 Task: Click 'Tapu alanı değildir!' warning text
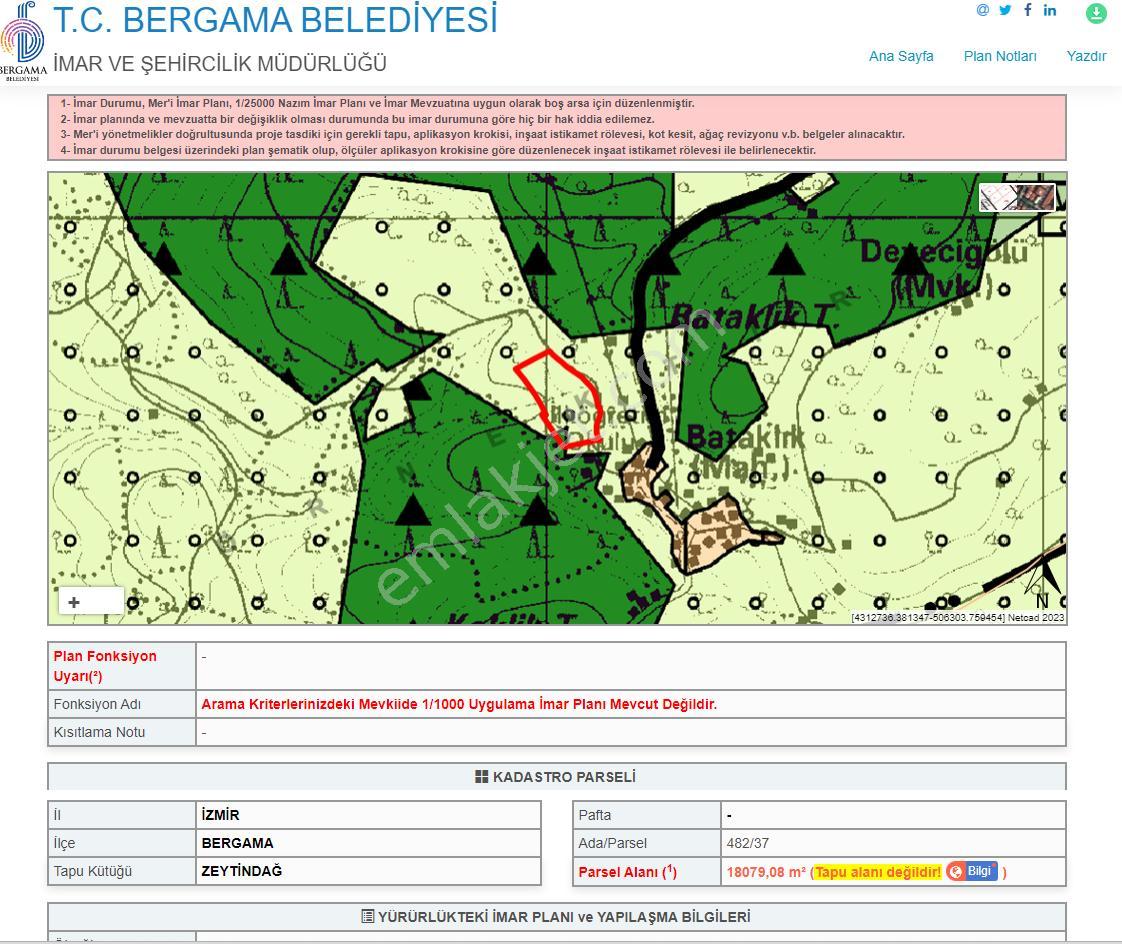pyautogui.click(x=877, y=872)
